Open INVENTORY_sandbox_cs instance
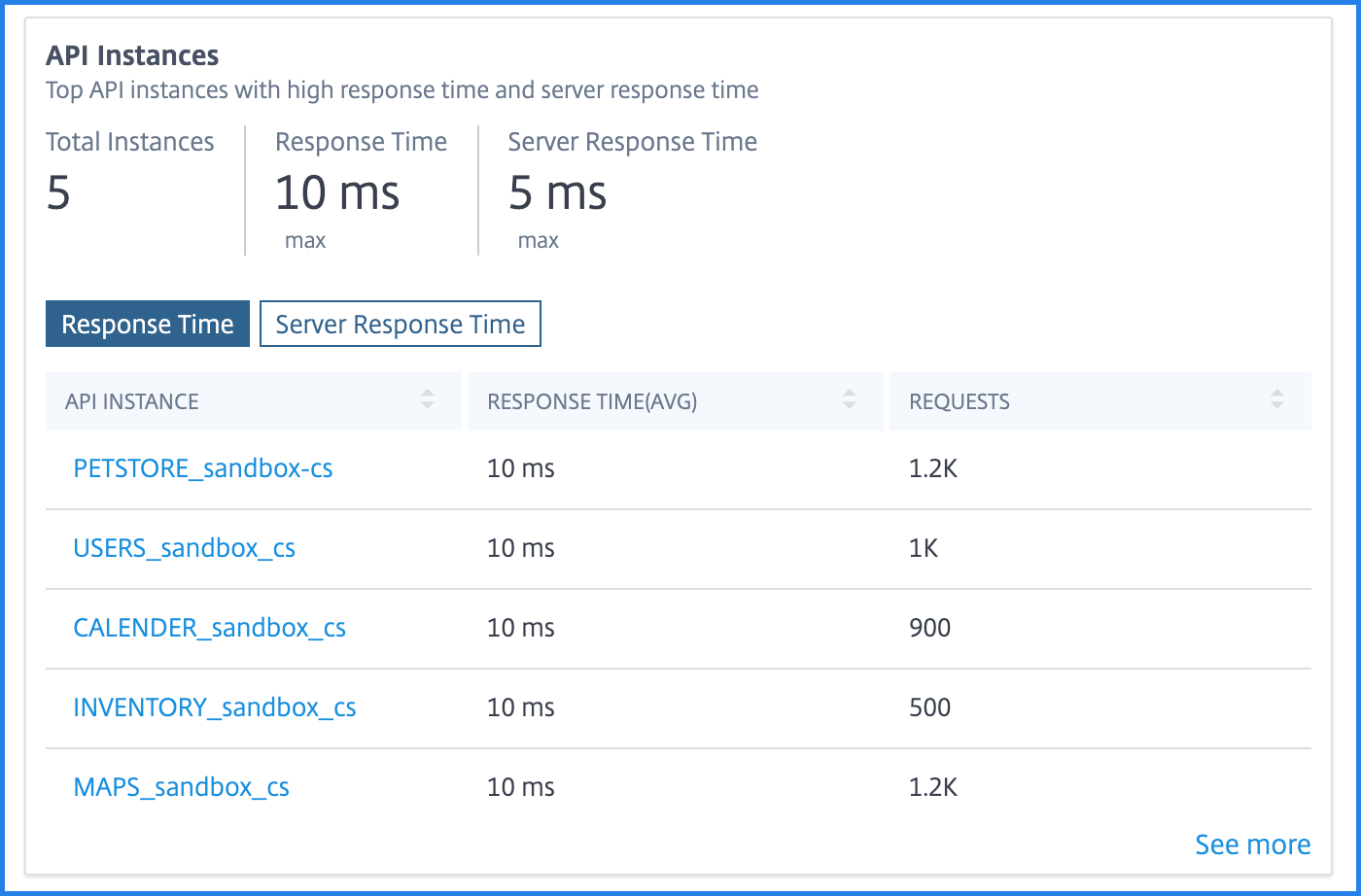1361x896 pixels. tap(215, 707)
